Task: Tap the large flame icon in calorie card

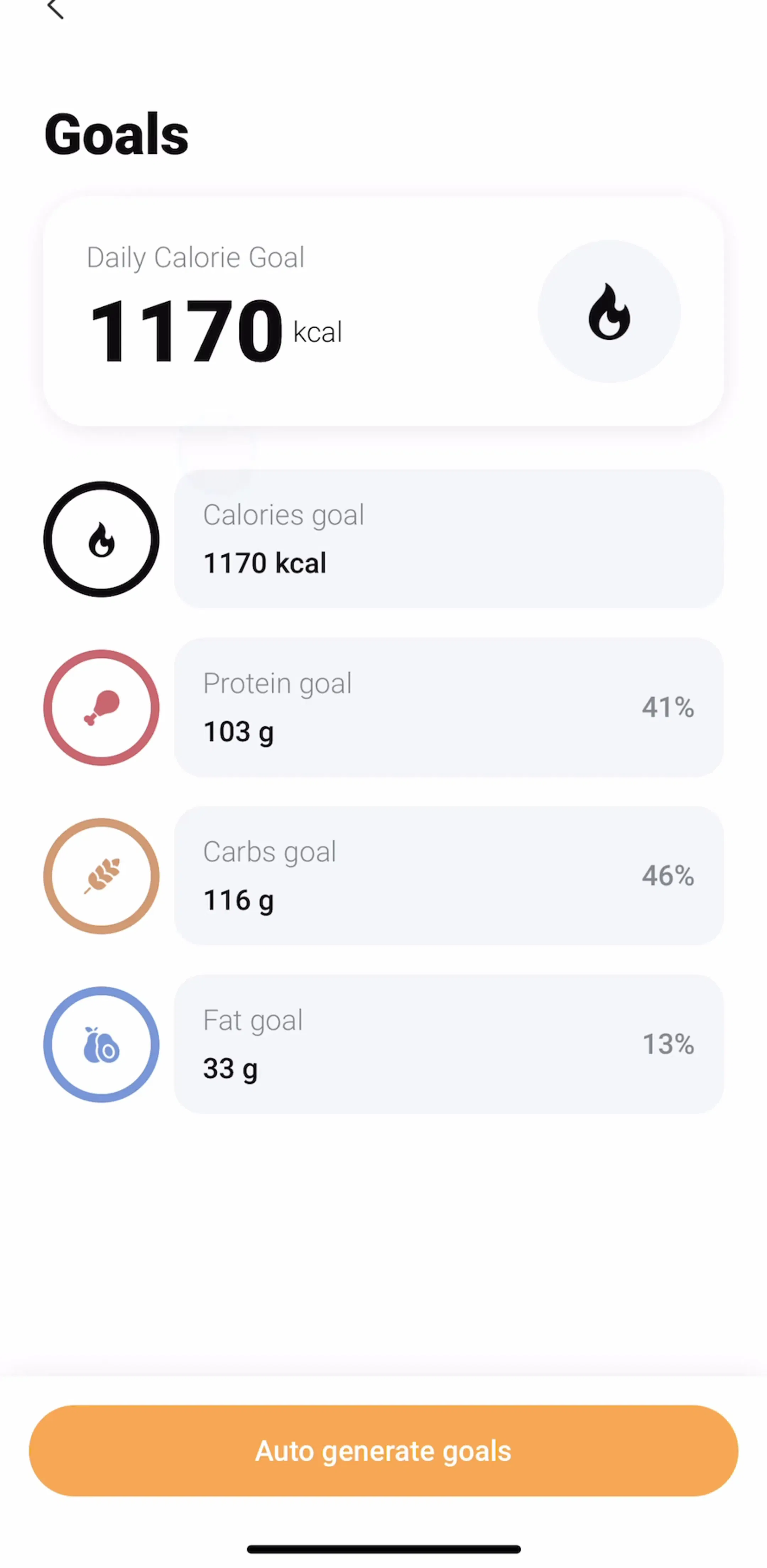Action: tap(609, 312)
